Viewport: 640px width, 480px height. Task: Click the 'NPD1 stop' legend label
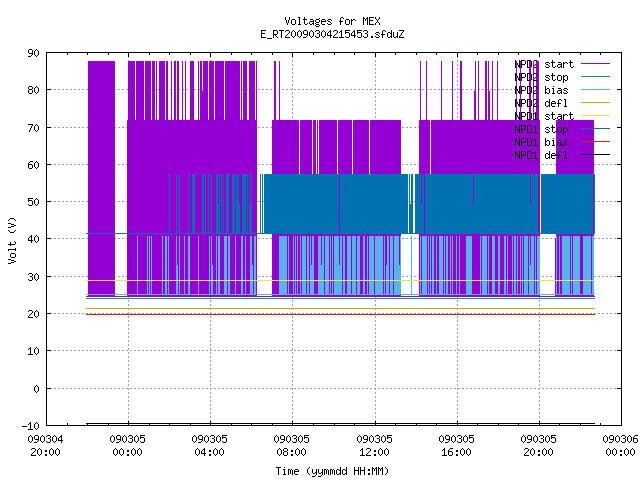(x=541, y=129)
